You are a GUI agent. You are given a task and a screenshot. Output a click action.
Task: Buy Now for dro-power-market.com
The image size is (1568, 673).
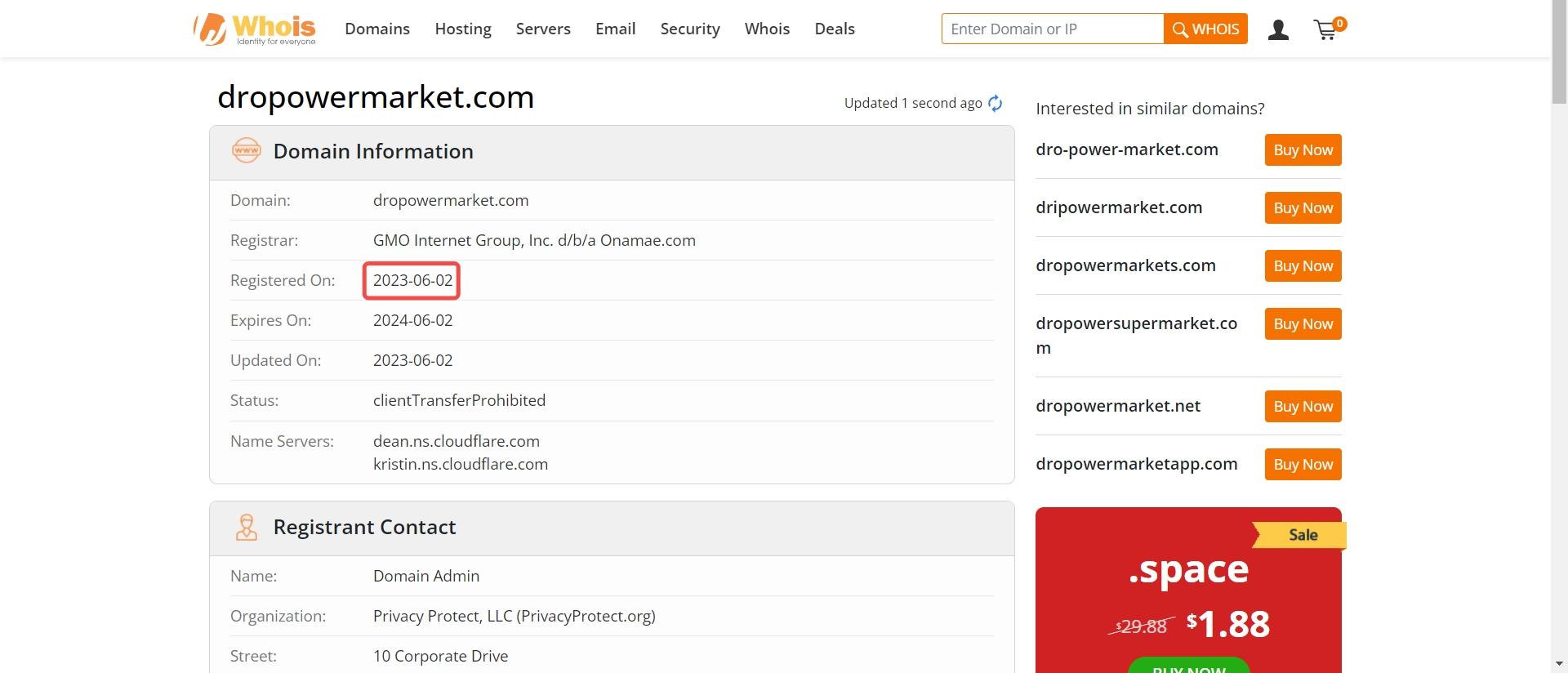pyautogui.click(x=1303, y=150)
